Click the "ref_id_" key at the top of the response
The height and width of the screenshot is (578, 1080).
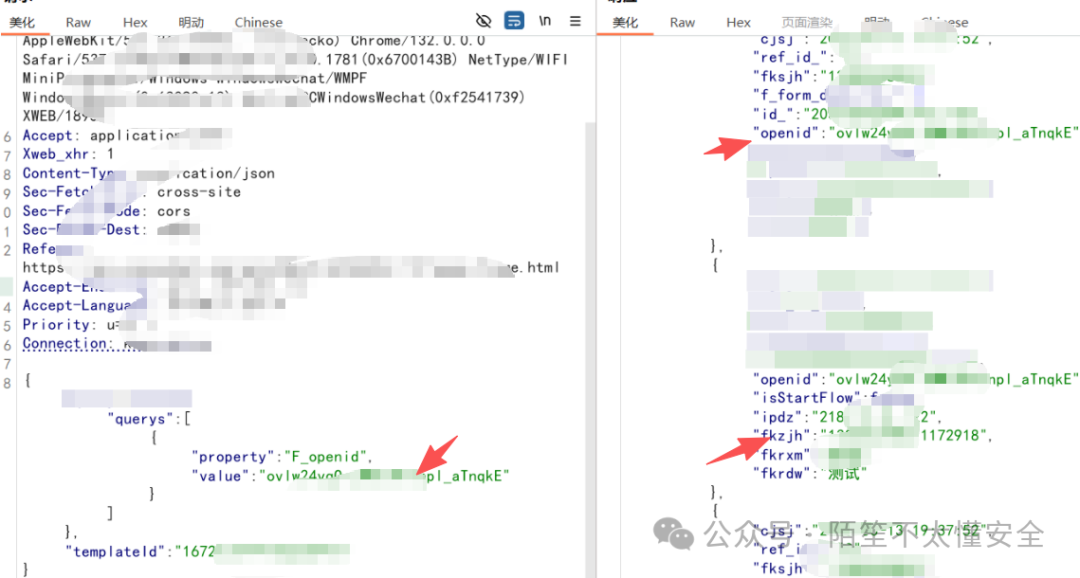[790, 58]
